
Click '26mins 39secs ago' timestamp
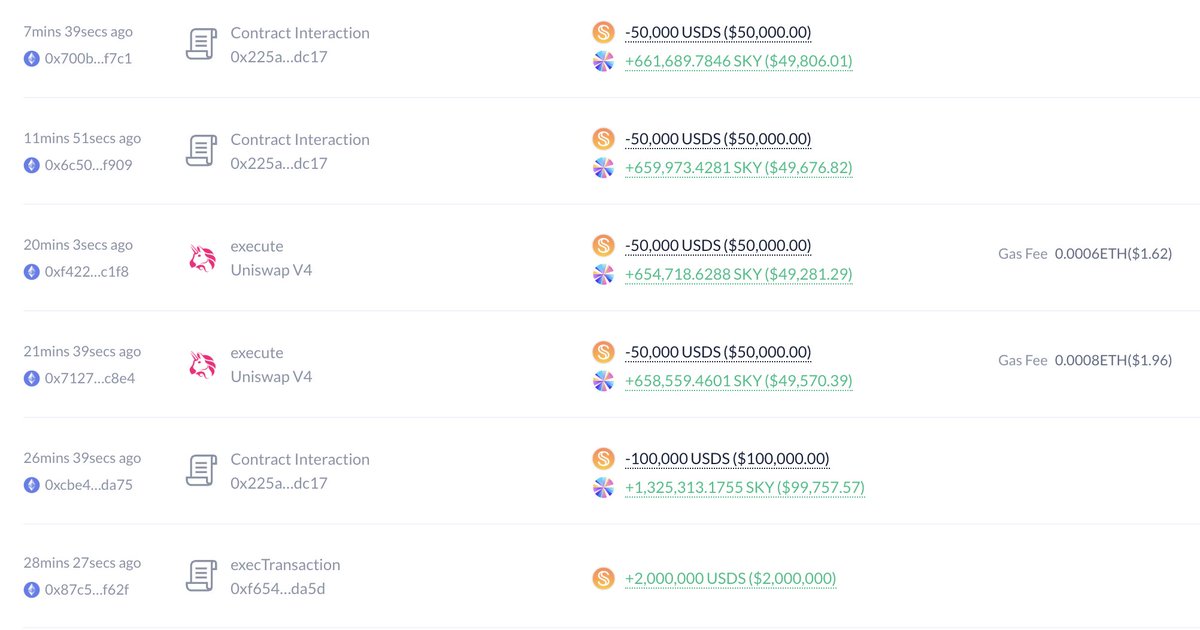point(82,459)
